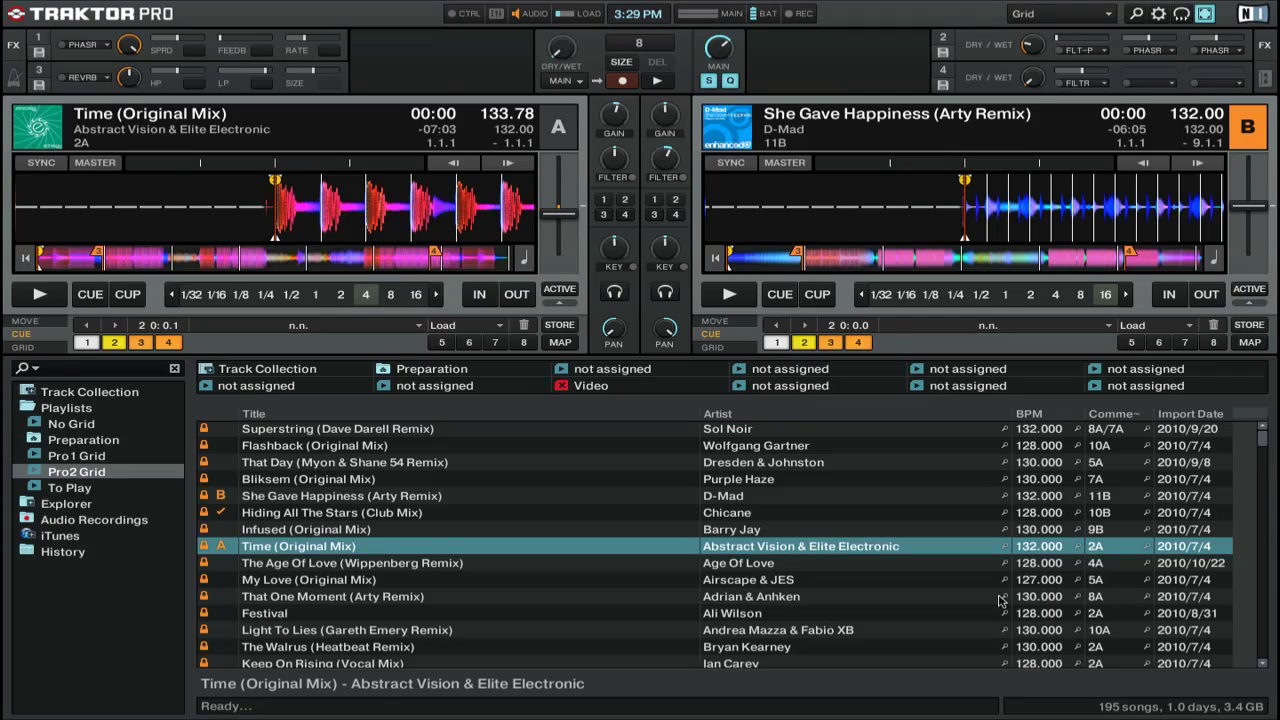Viewport: 1280px width, 720px height.
Task: Open the To Play playlist
Action: pyautogui.click(x=69, y=488)
